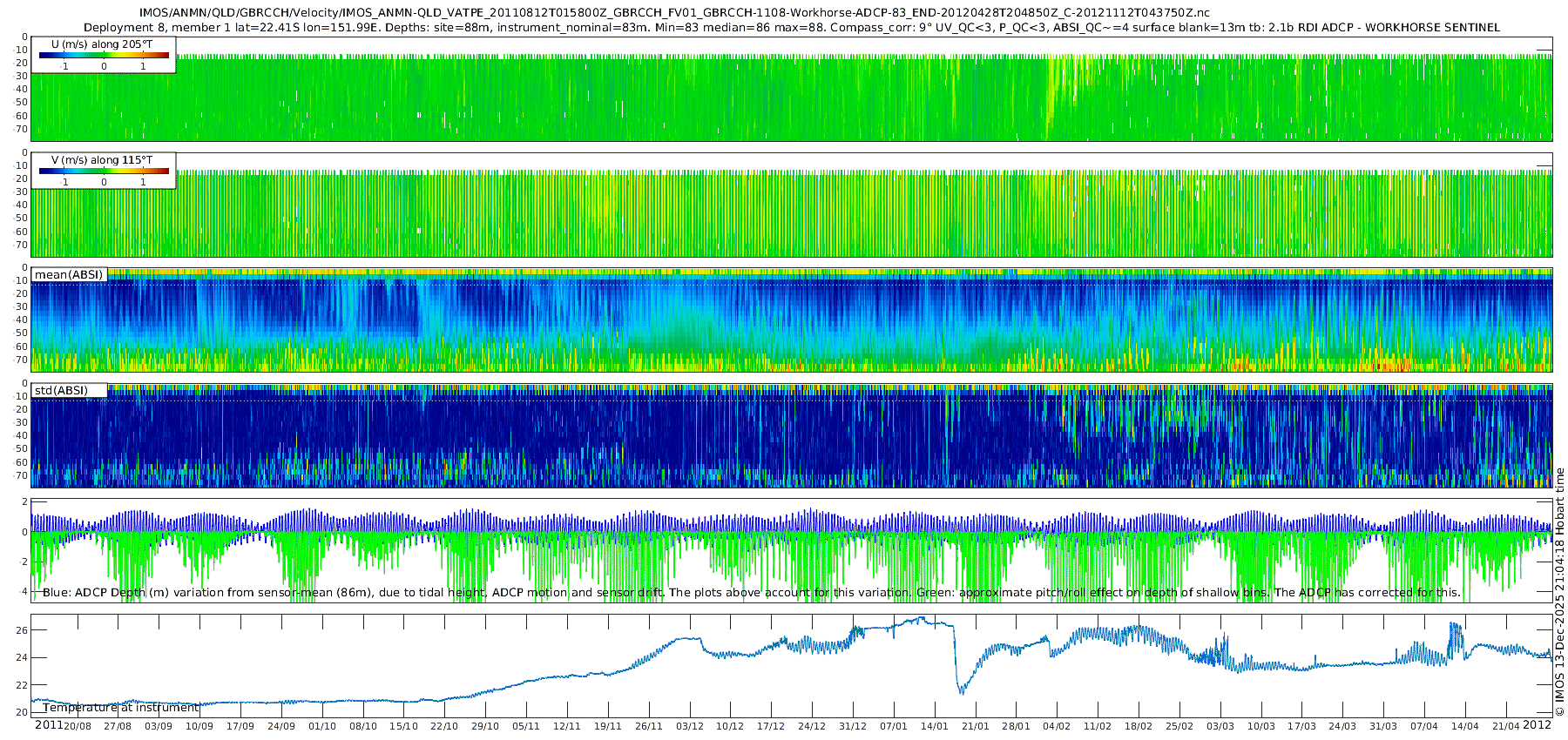1568x740 pixels.
Task: Click the blue/green ADCP depth variation caption
Action: pos(751,593)
